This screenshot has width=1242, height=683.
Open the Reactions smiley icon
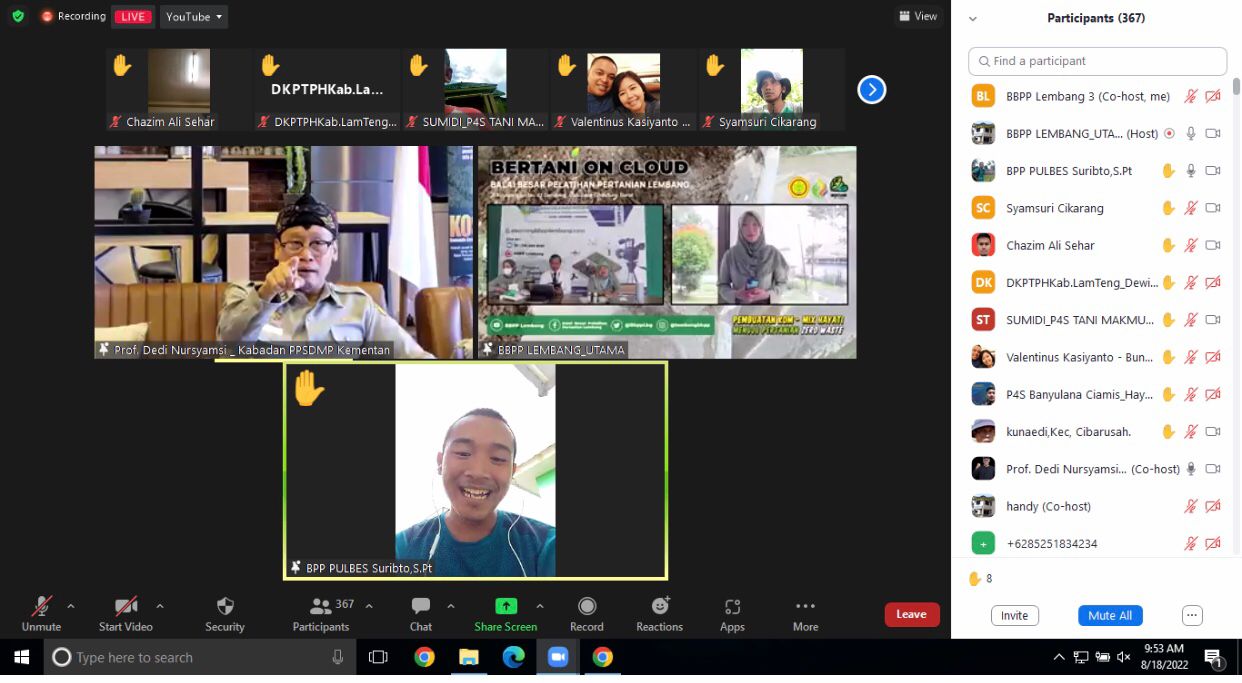pos(660,607)
